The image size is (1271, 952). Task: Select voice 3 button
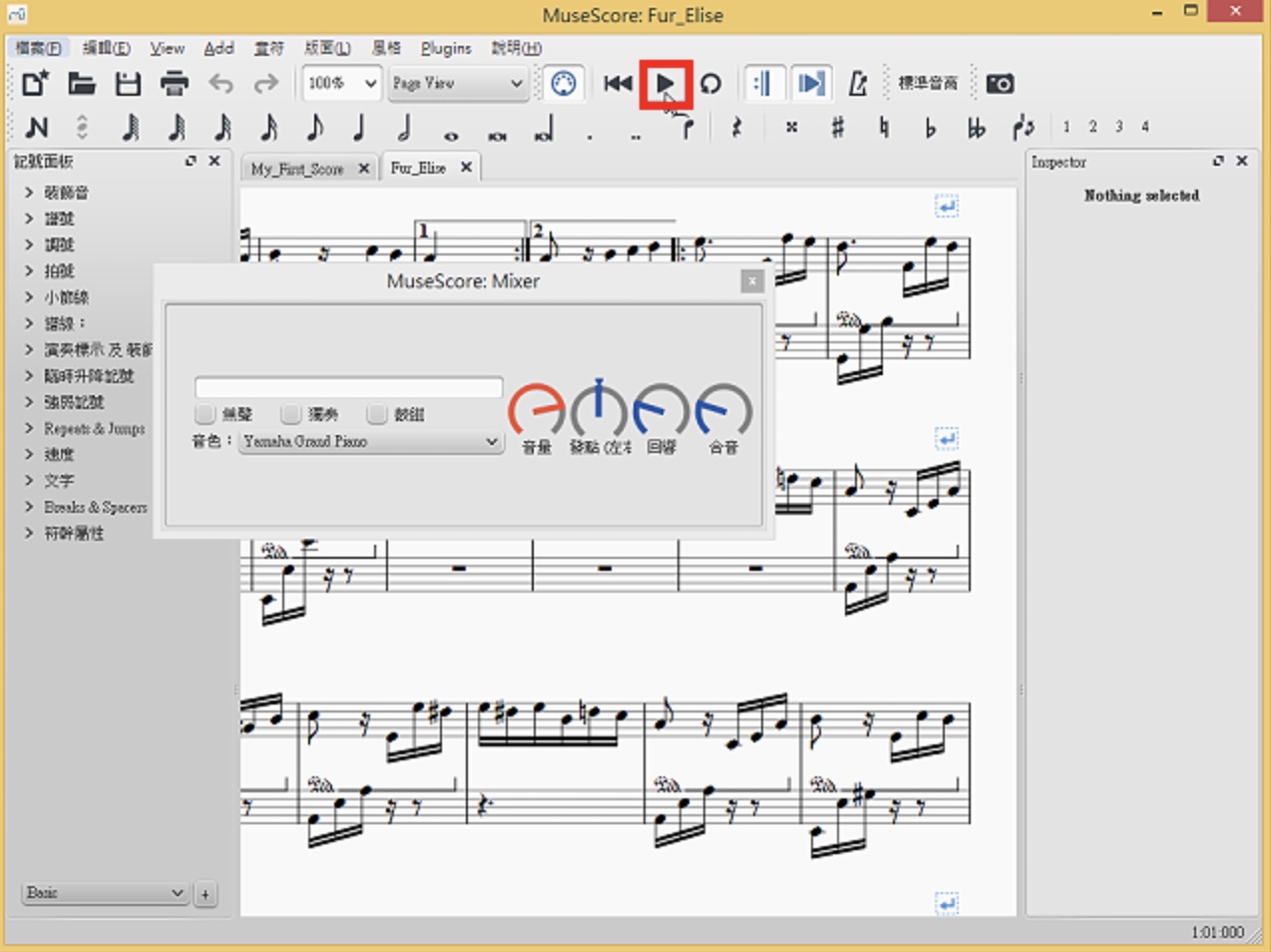pos(1118,127)
